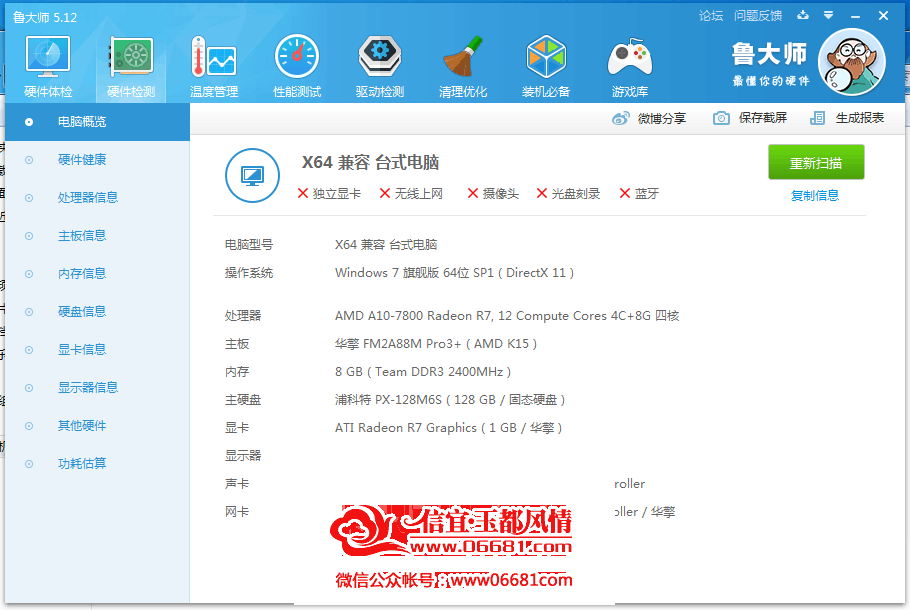Viewport: 910px width, 610px height.
Task: Minimize the 鲁大师 window
Action: tap(855, 17)
